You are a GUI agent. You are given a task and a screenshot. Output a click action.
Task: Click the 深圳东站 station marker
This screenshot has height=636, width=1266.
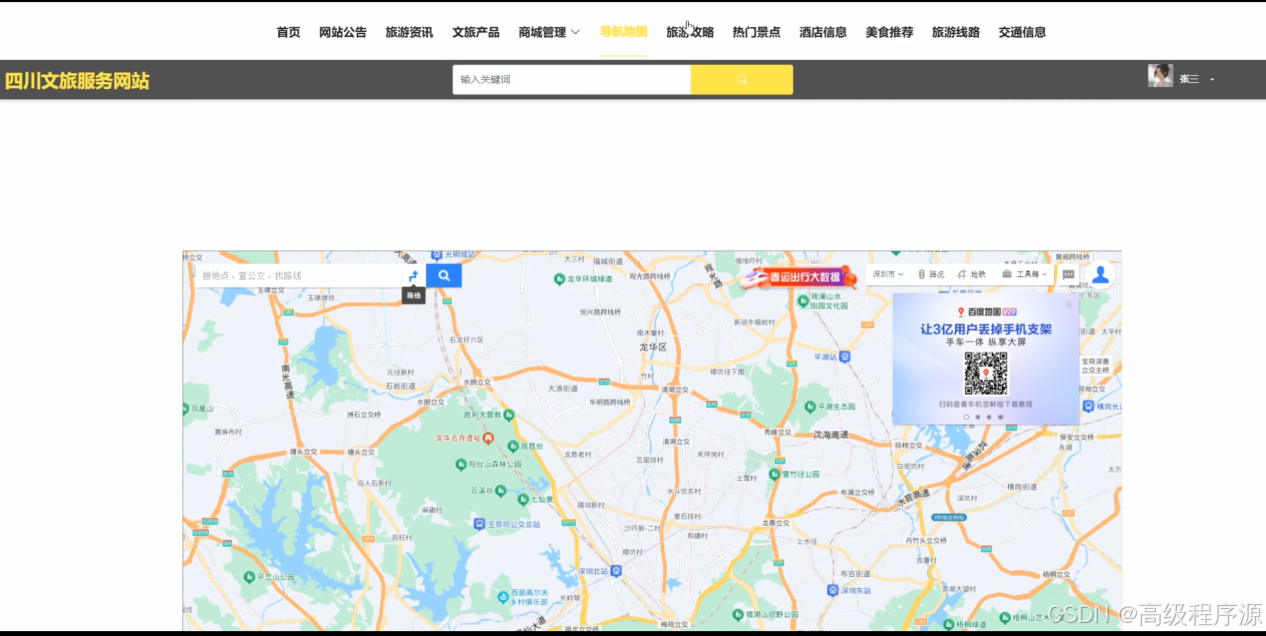[832, 590]
